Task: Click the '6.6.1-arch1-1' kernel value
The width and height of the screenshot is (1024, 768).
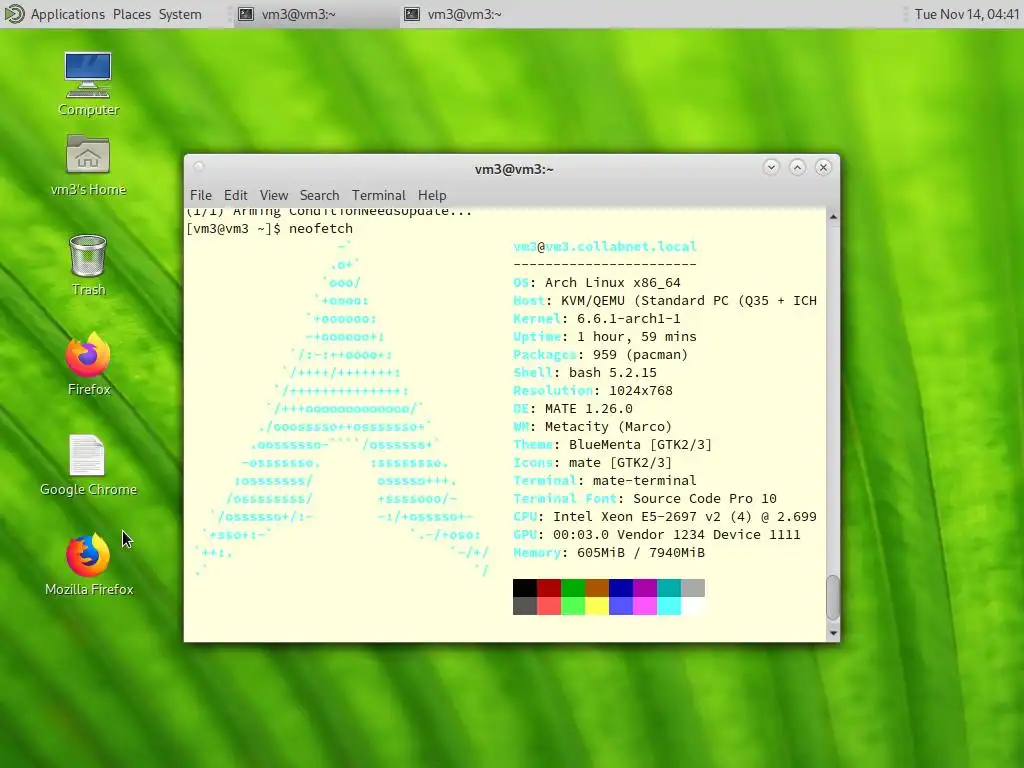Action: click(628, 319)
